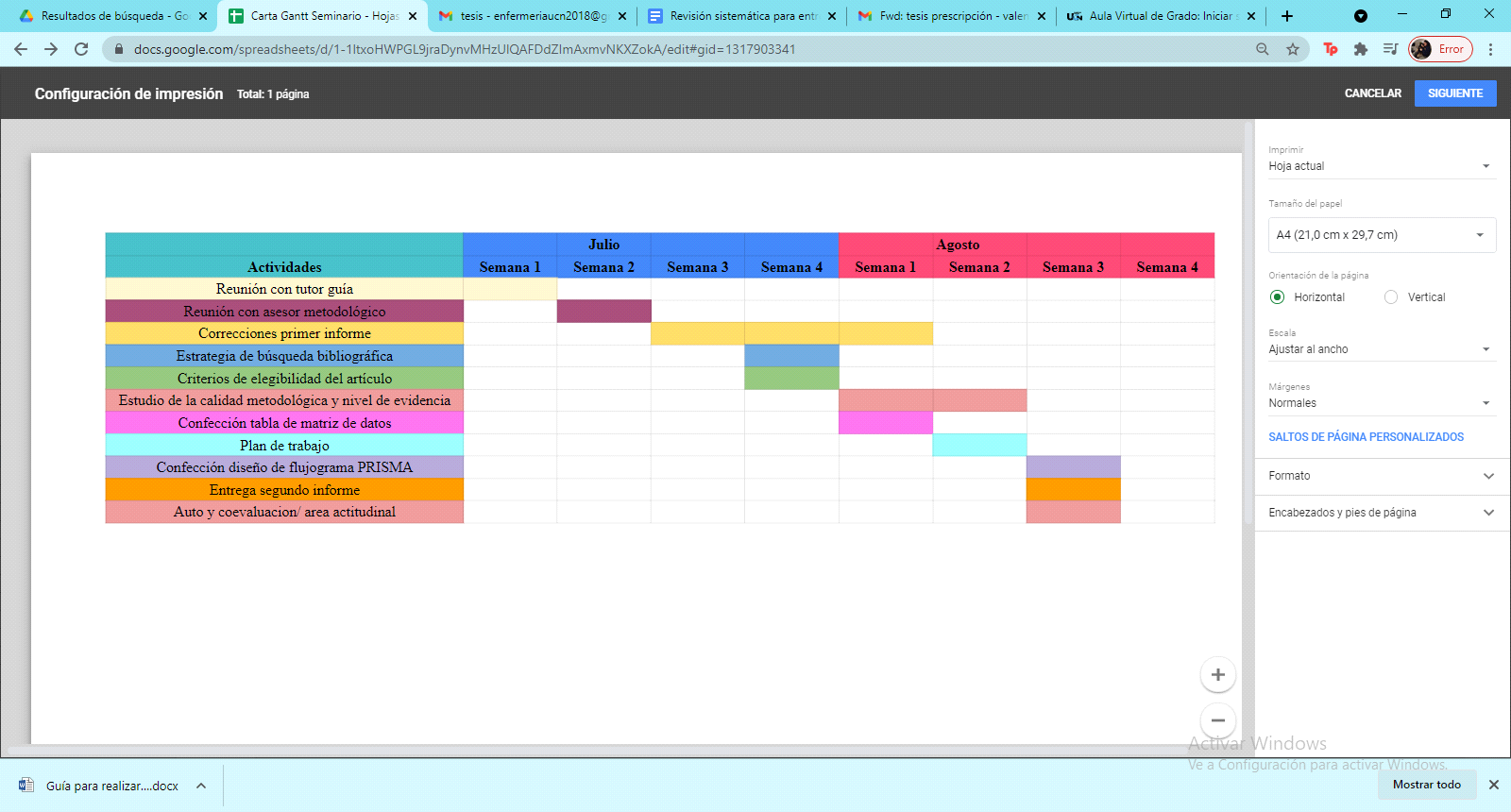The height and width of the screenshot is (812, 1511).
Task: Switch to Revisión sistemática tab
Action: pos(742,16)
